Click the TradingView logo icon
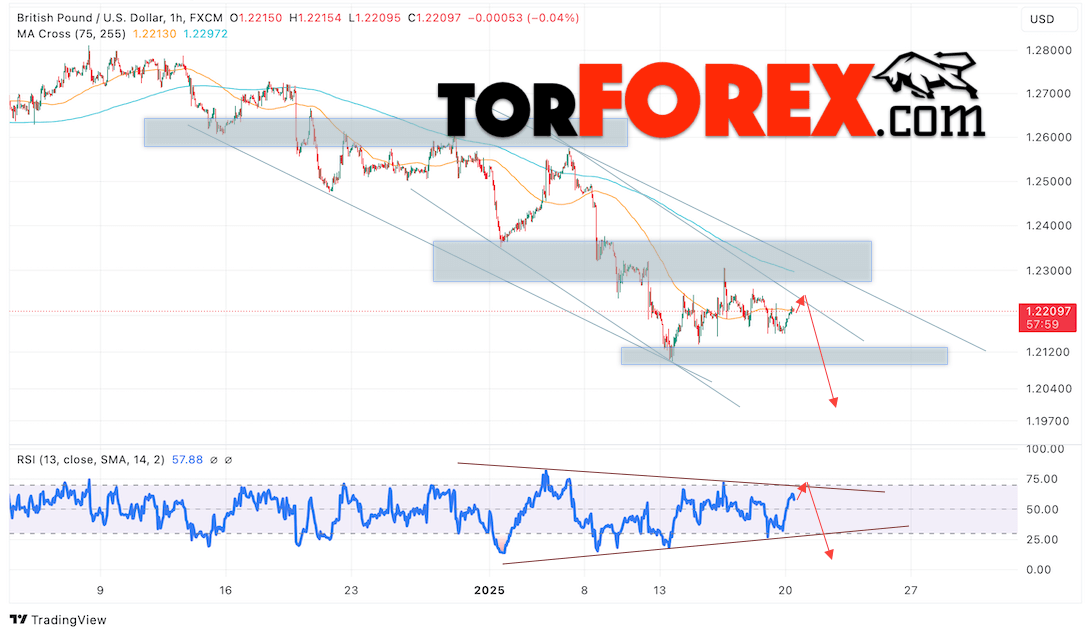The height and width of the screenshot is (636, 1091). 20,619
